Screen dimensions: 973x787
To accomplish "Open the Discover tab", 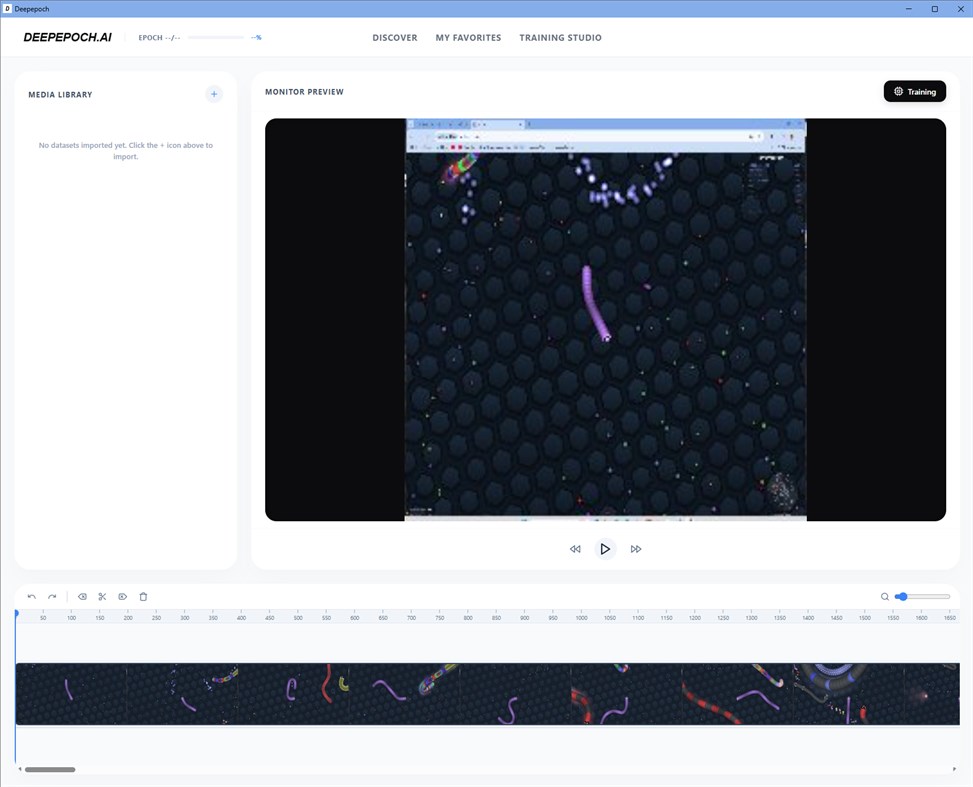I will click(395, 38).
